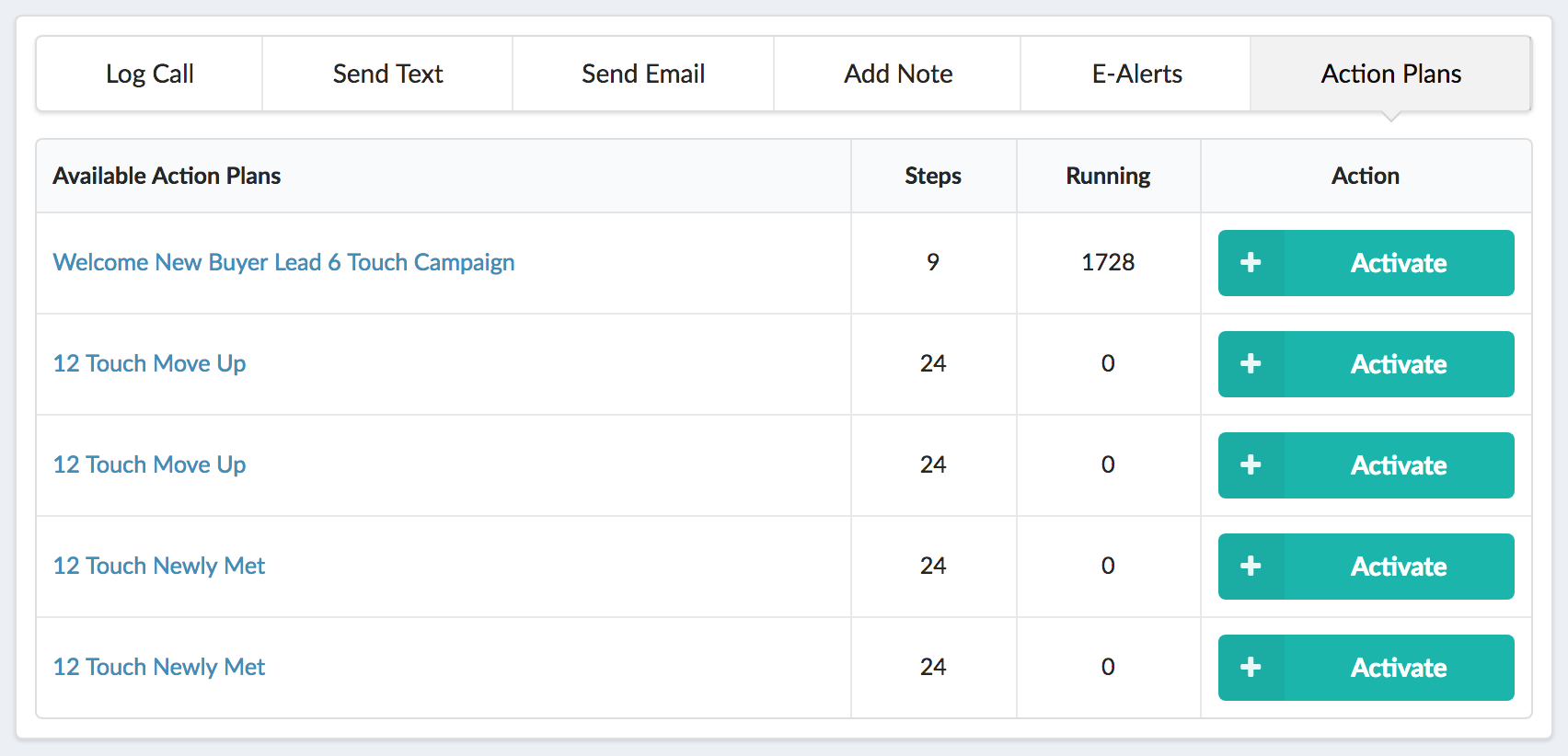Viewport: 1568px width, 756px height.
Task: Open the Welcome New Buyer Lead 6 Touch Campaign link
Action: tap(283, 263)
